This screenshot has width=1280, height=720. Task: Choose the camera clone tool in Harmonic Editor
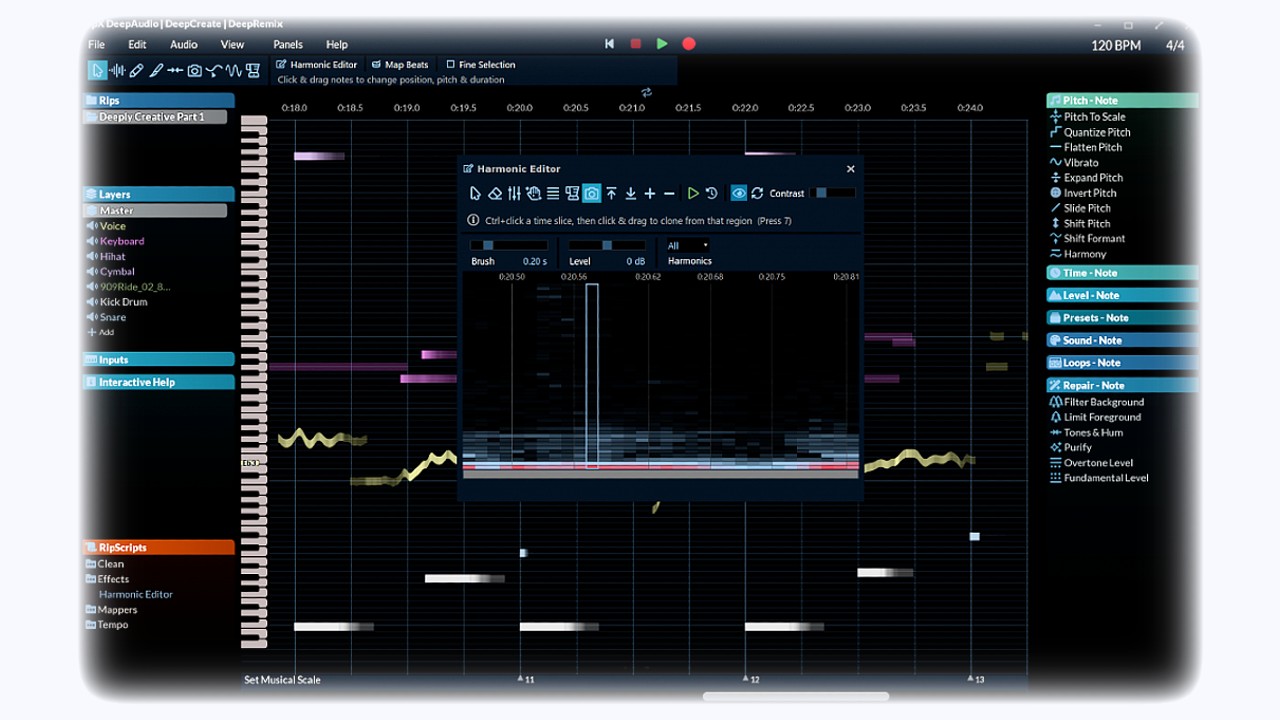[592, 193]
